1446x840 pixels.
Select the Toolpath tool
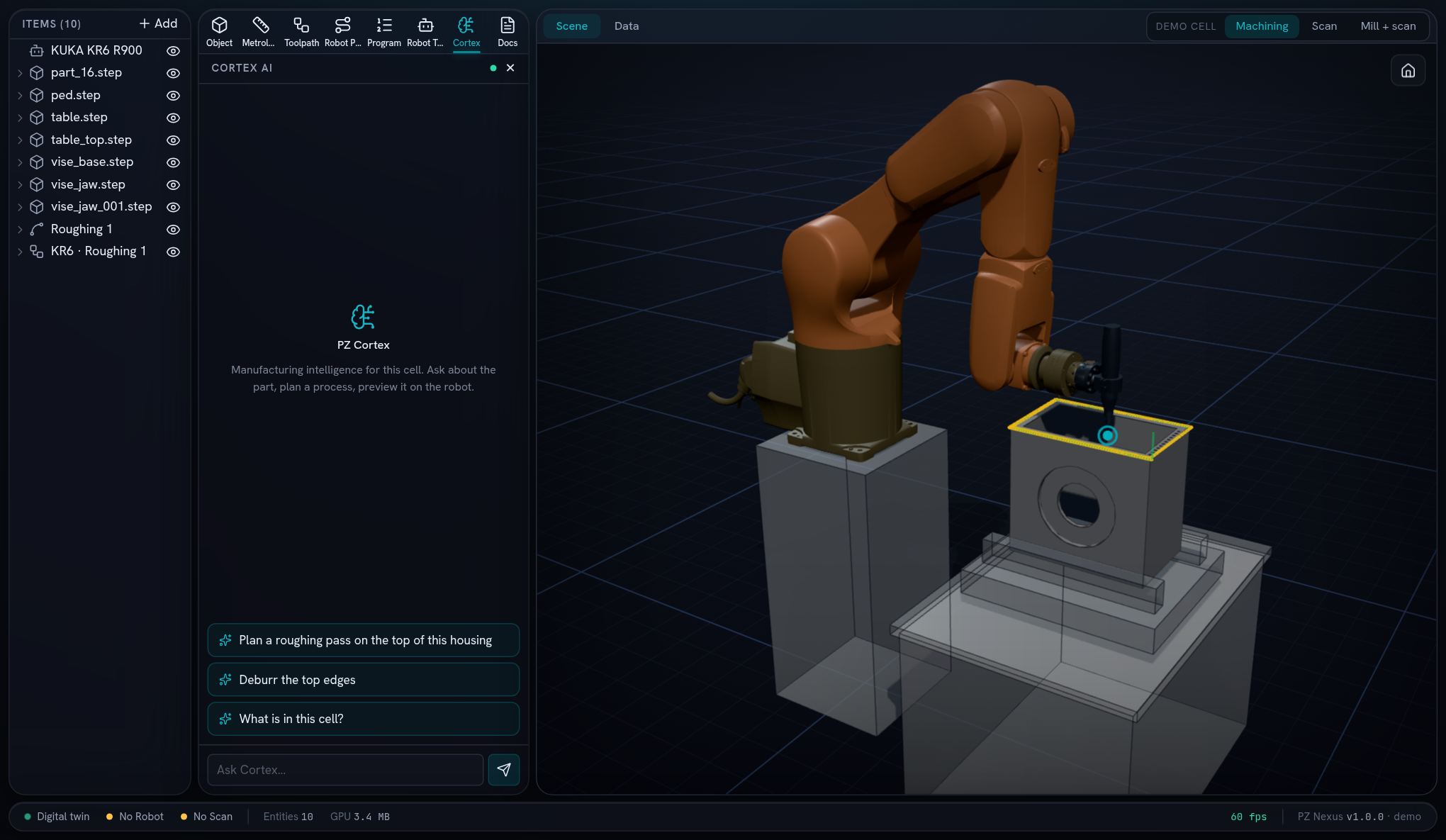click(301, 32)
